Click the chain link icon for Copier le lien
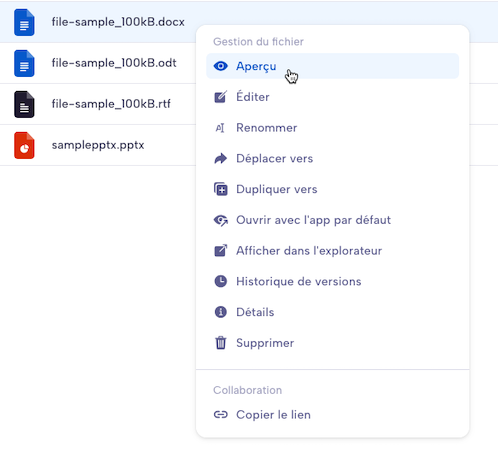The height and width of the screenshot is (466, 498). pyautogui.click(x=220, y=414)
